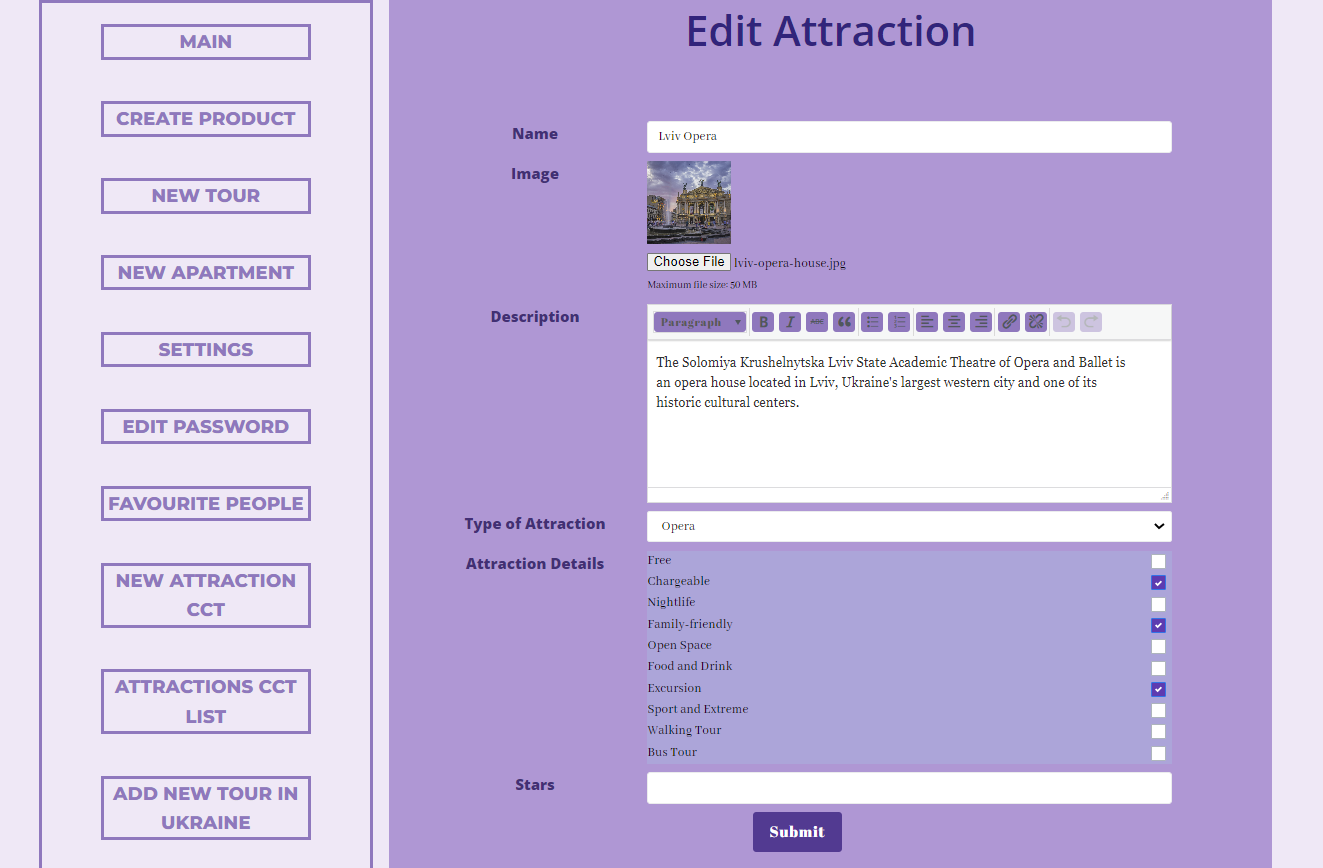Insert a link using the link icon

coord(1009,322)
